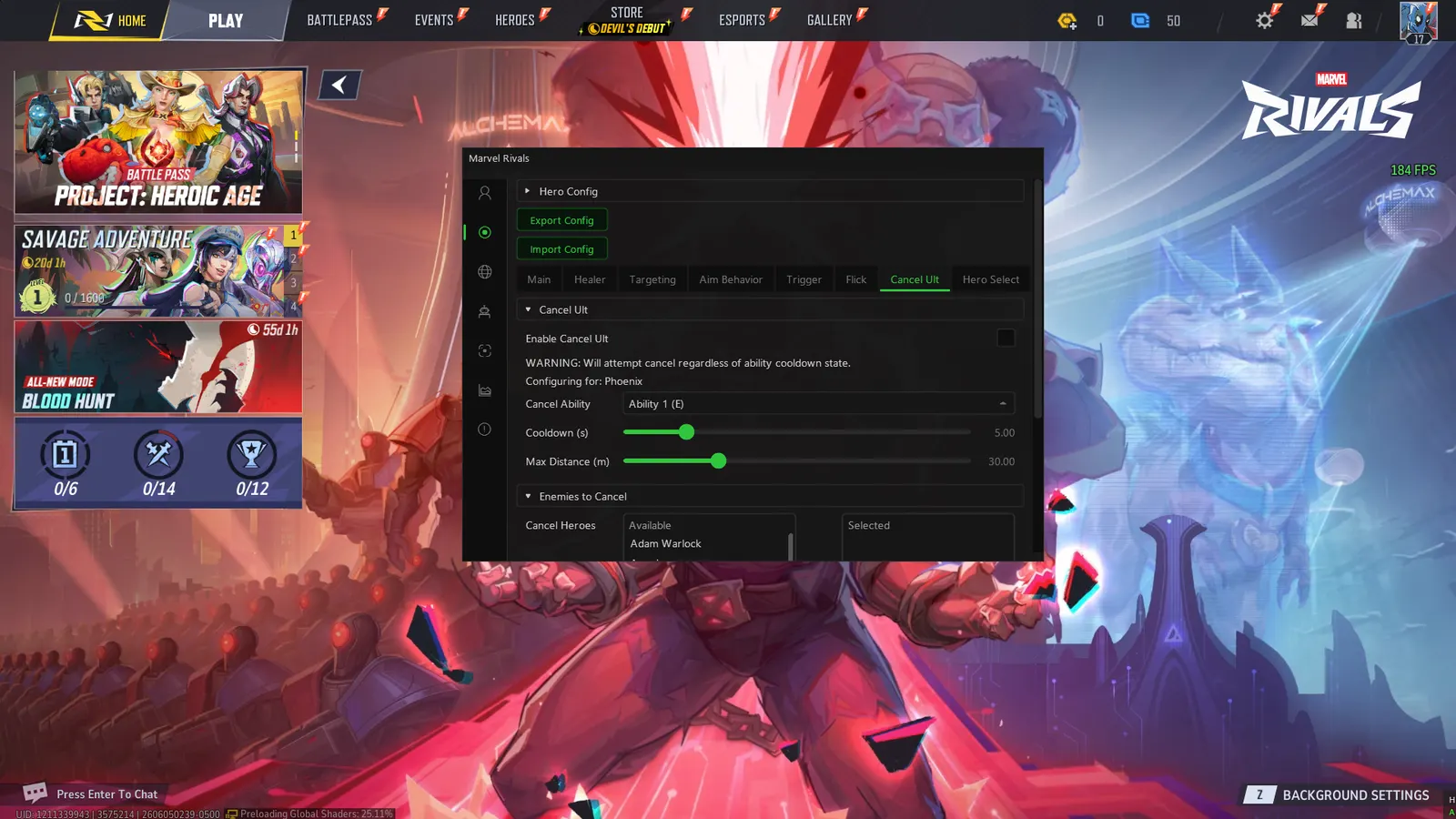
Task: Go to the Home menu
Action: pyautogui.click(x=111, y=20)
